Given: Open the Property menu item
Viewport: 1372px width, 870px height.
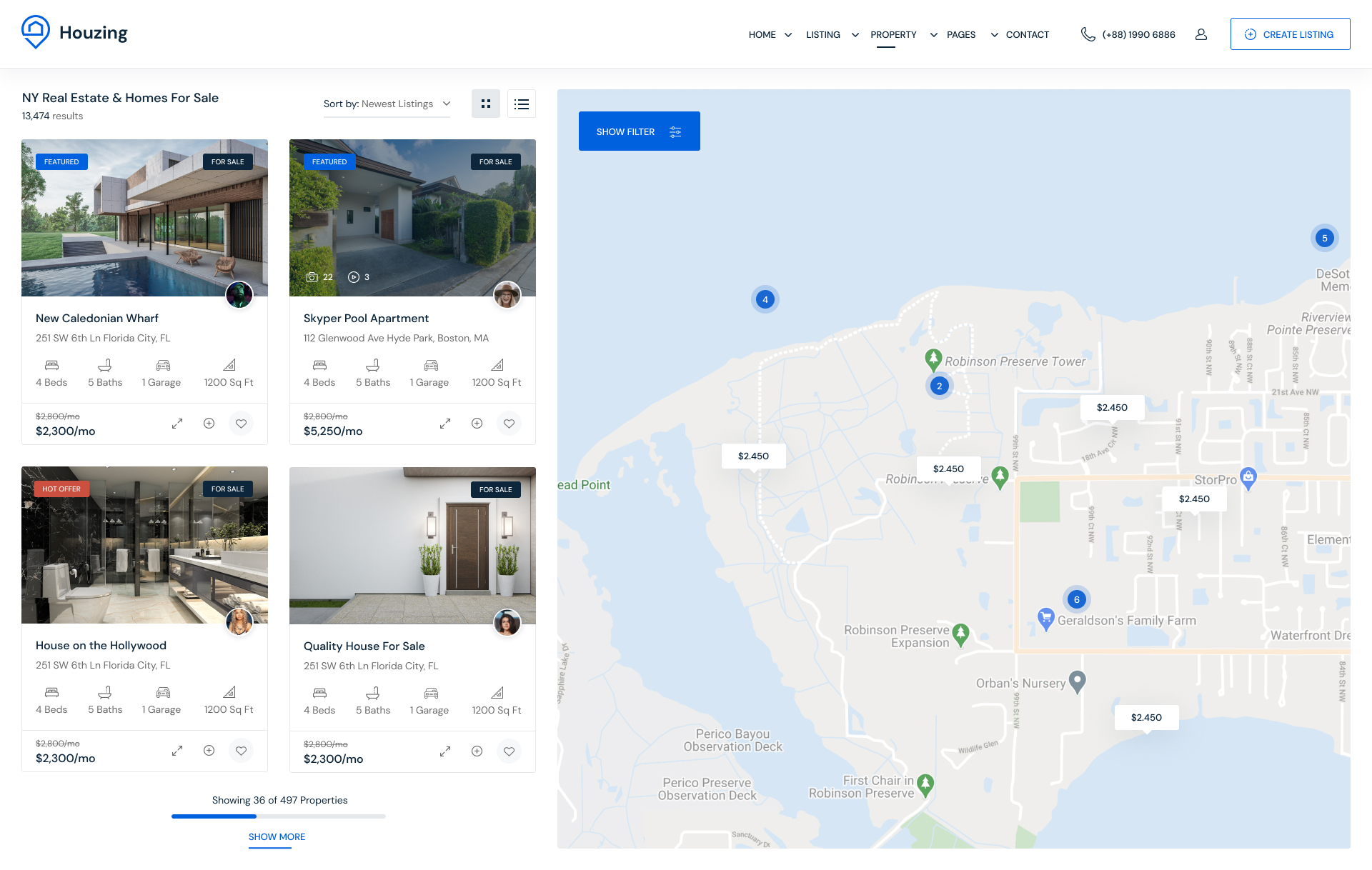Looking at the screenshot, I should pos(893,35).
